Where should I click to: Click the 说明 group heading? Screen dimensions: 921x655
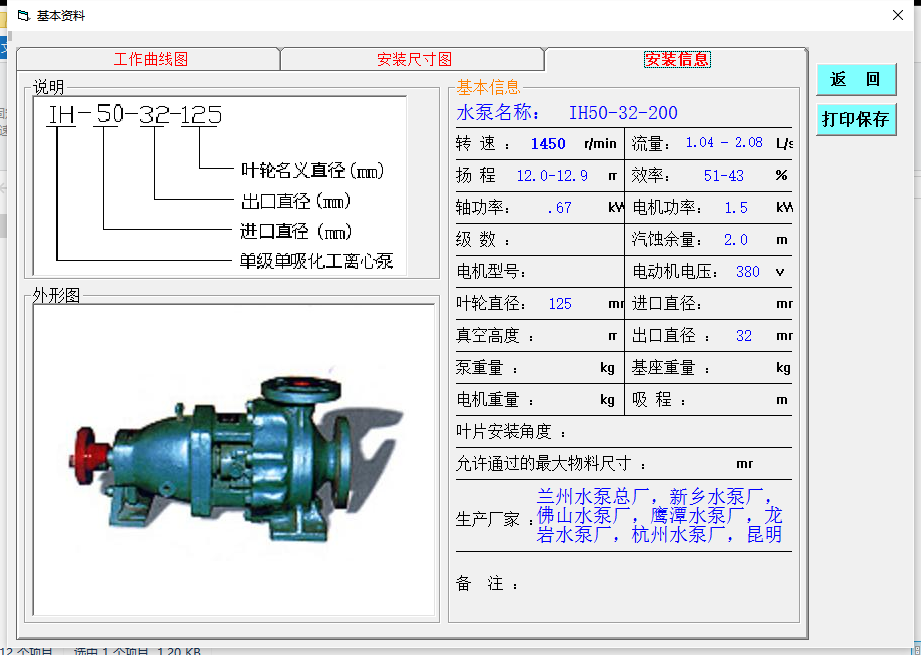click(x=48, y=88)
